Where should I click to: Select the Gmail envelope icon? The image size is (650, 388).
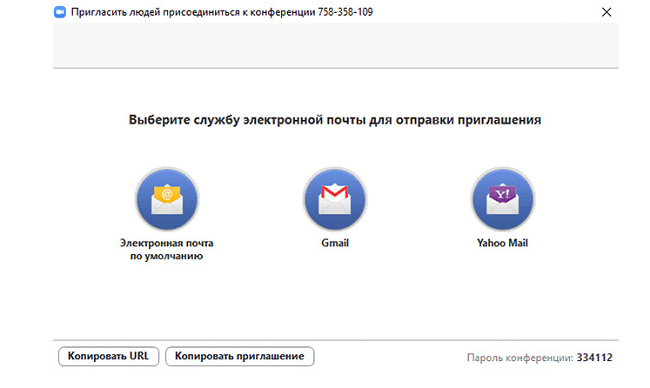click(x=335, y=199)
